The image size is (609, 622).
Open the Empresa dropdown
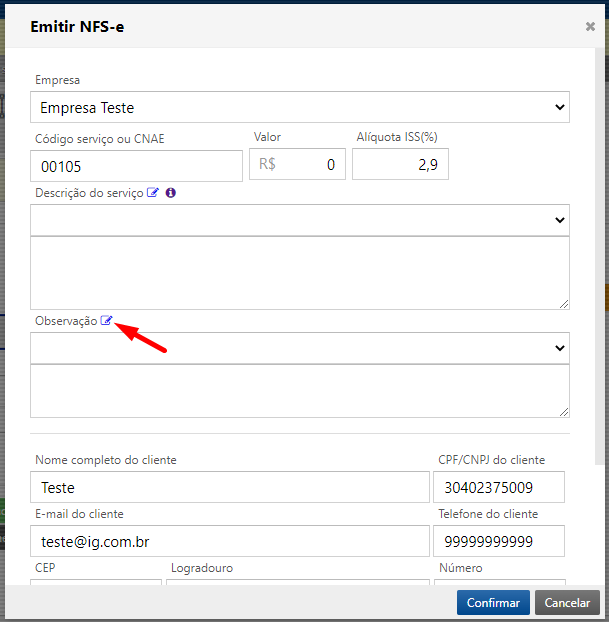[x=300, y=107]
